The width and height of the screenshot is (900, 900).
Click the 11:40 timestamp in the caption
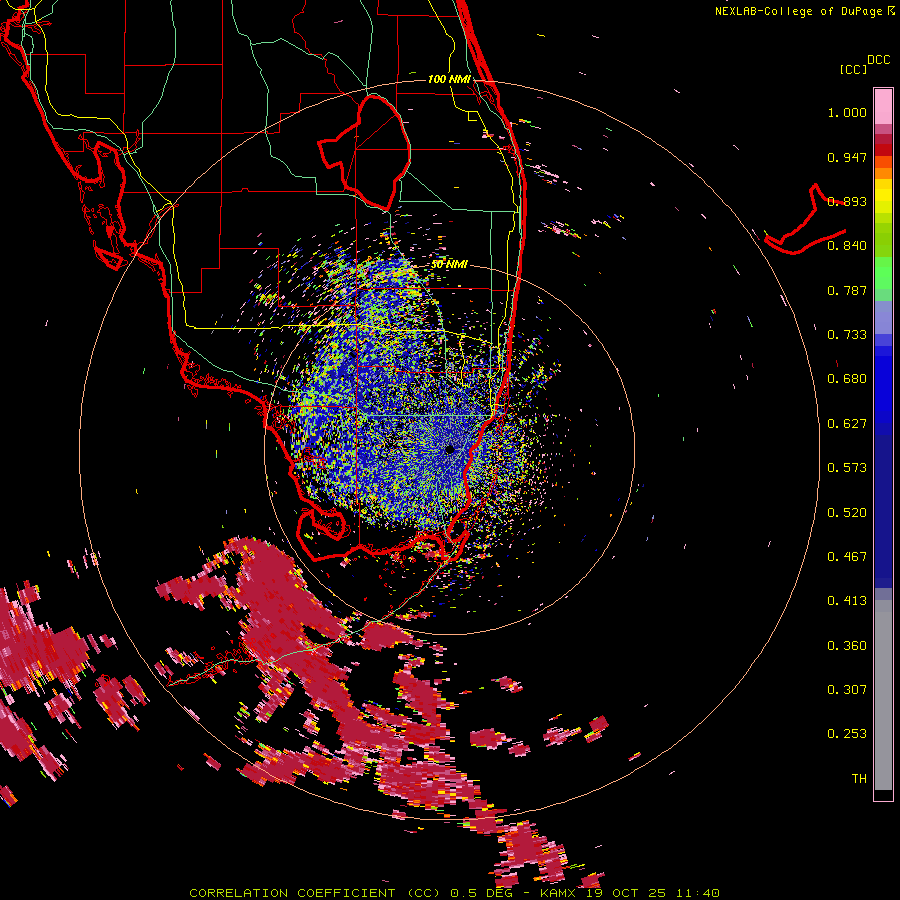pyautogui.click(x=696, y=893)
